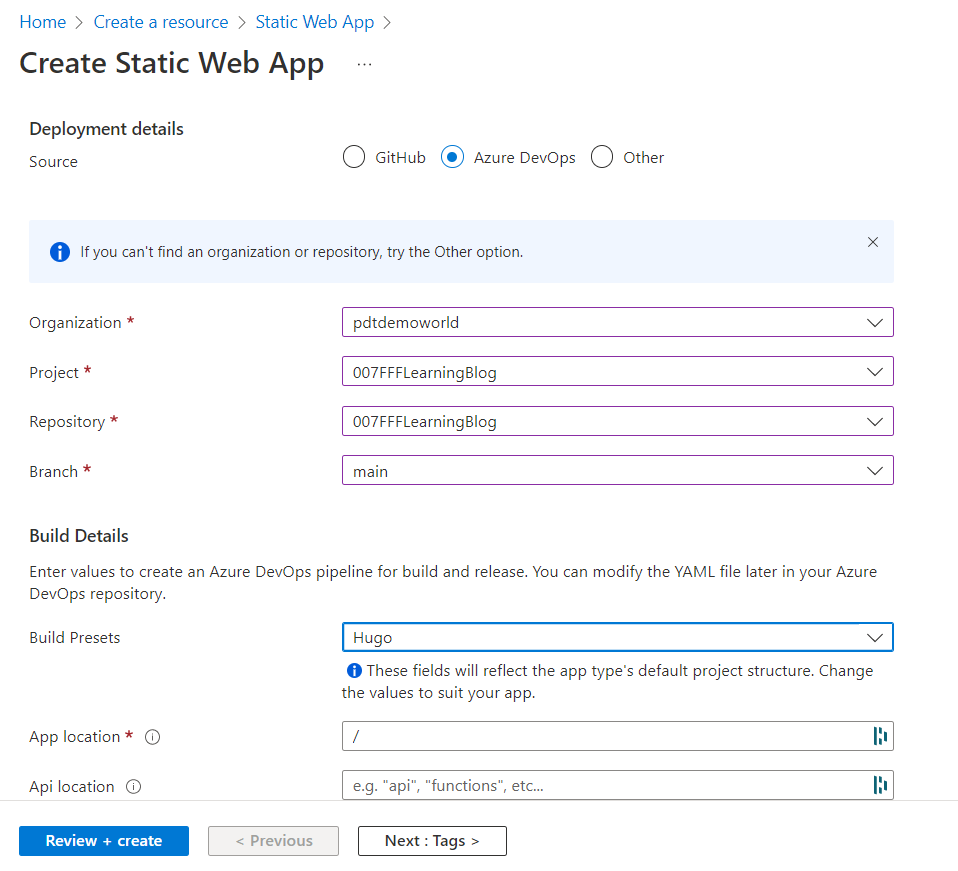958x871 pixels.
Task: Expand the Project dropdown list
Action: click(x=617, y=372)
